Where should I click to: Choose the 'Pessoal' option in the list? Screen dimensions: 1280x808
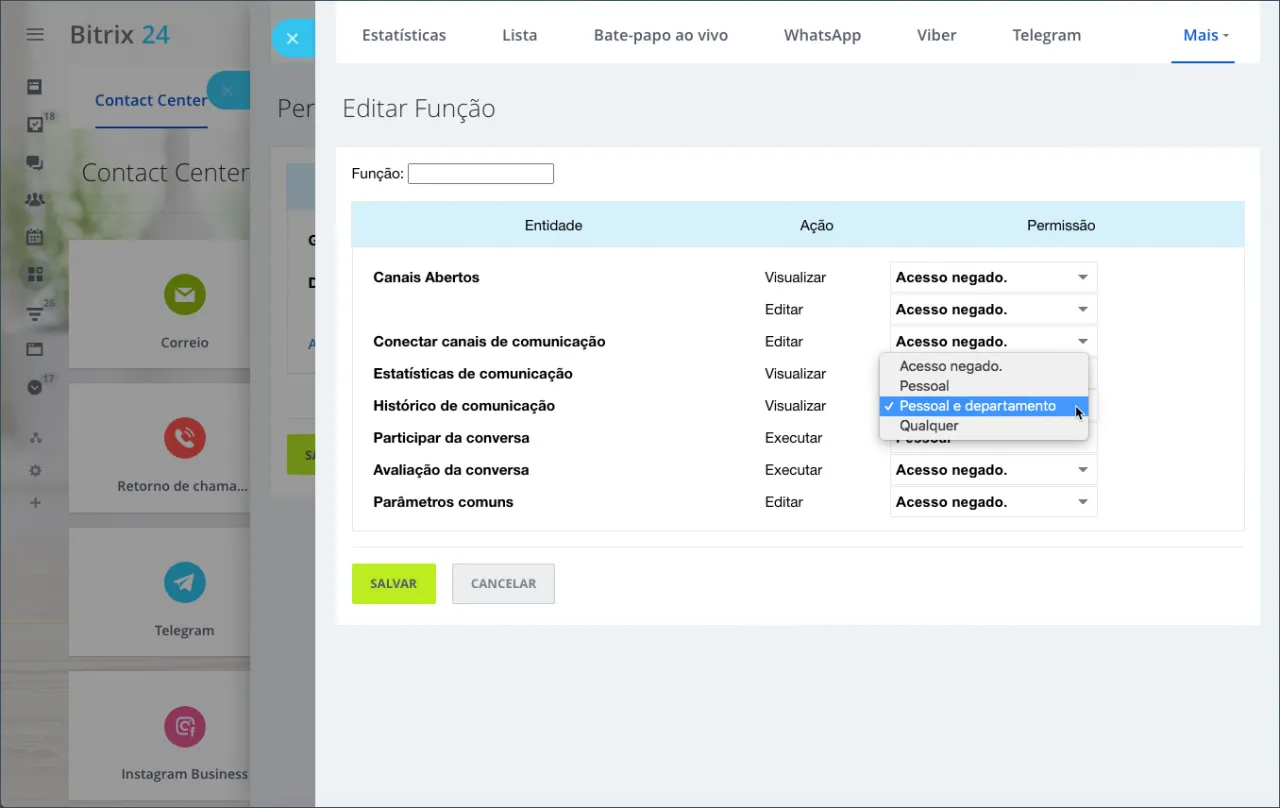[984, 386]
